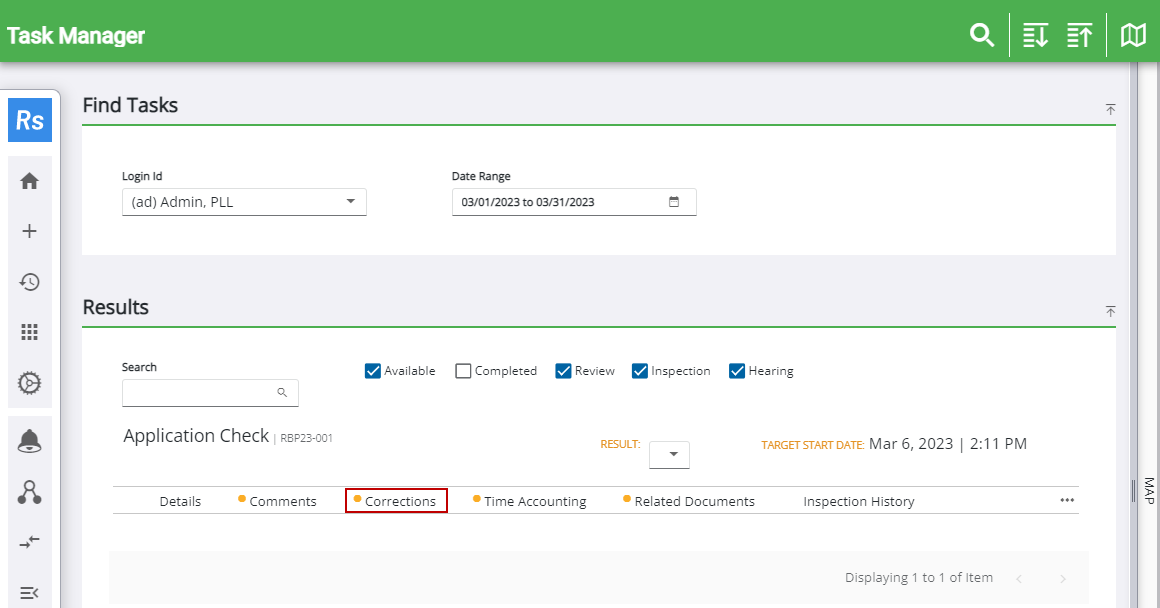1160x608 pixels.
Task: Open the Time Accounting tab
Action: coord(535,501)
